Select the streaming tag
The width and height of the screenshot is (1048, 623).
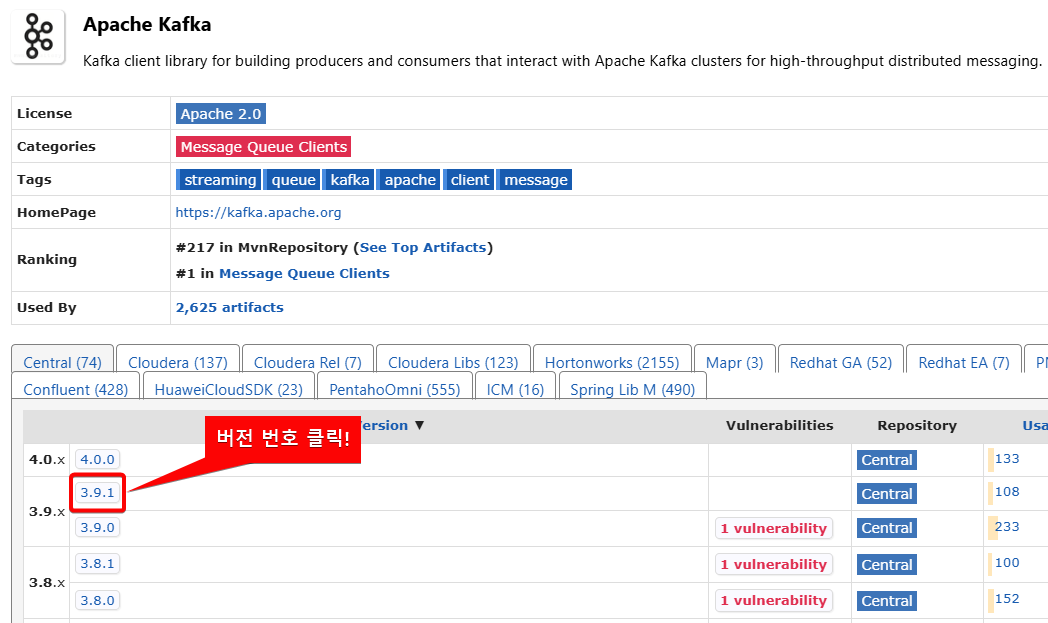tap(219, 180)
